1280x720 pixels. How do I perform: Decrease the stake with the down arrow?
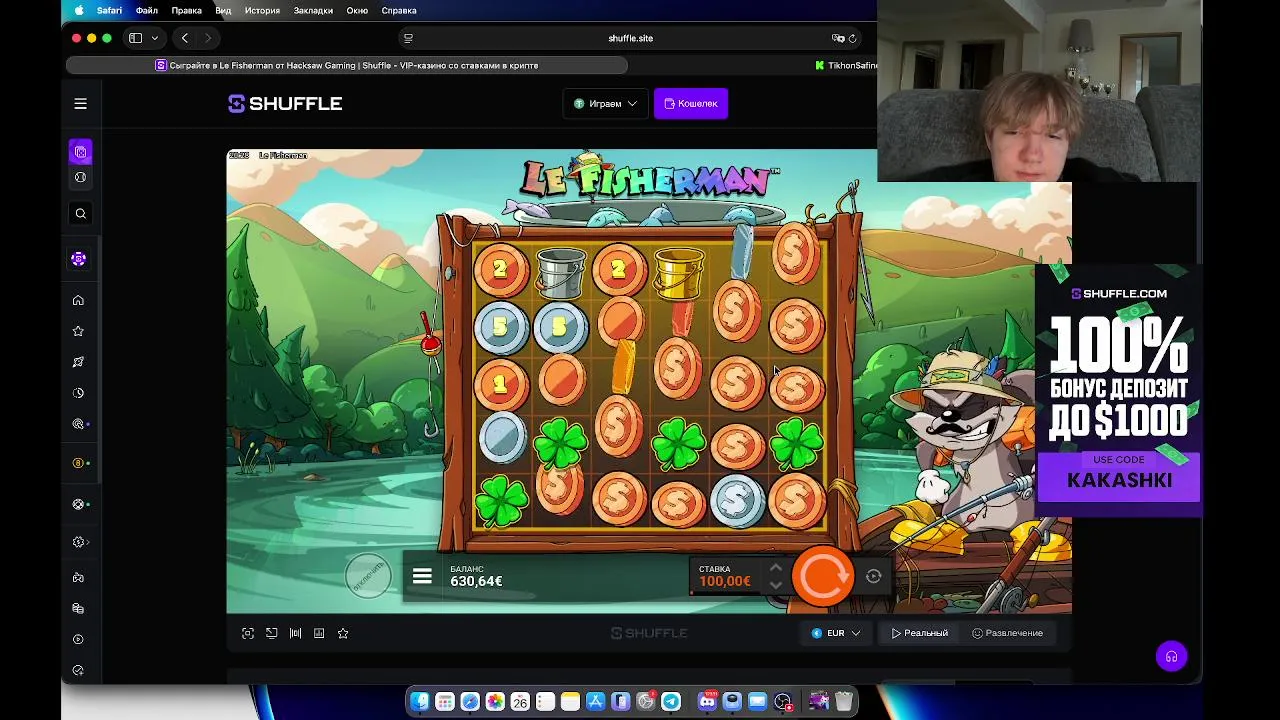(x=775, y=585)
